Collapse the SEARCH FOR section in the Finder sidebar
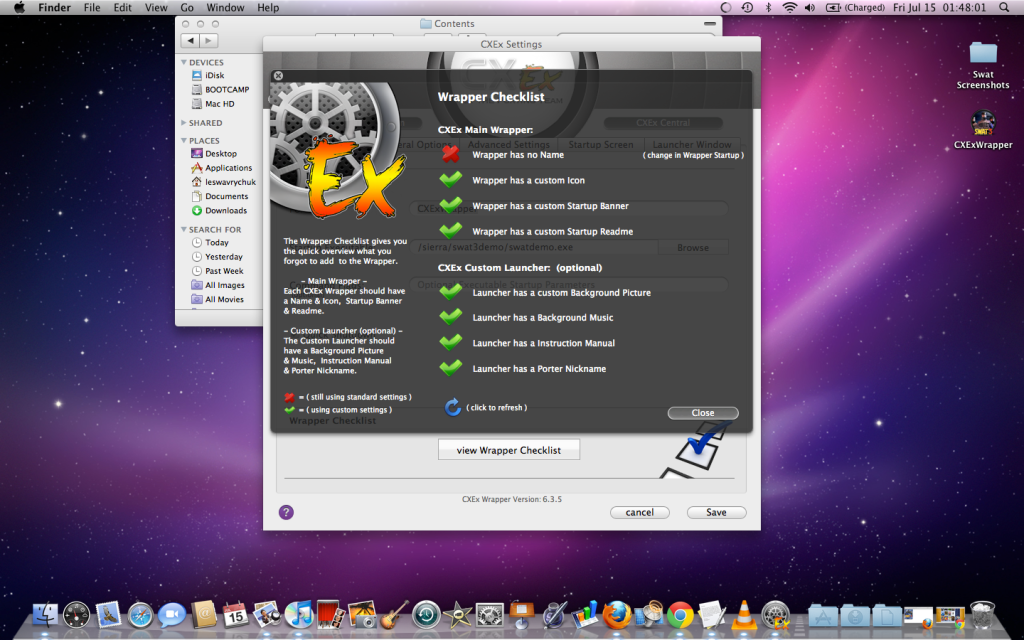The height and width of the screenshot is (640, 1024). point(184,230)
